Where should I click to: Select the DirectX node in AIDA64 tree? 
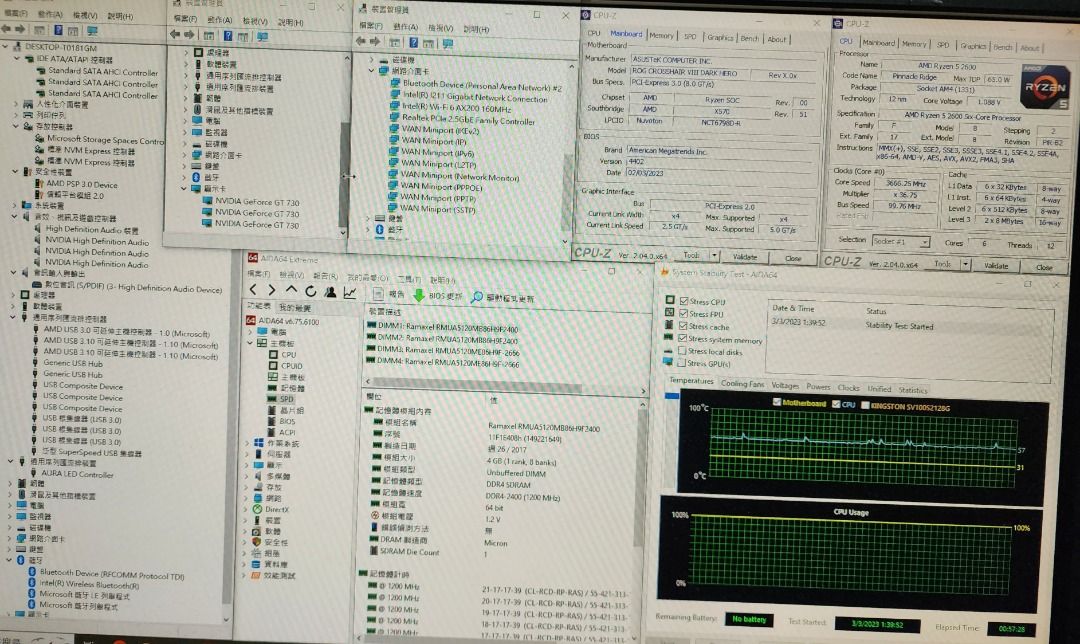point(277,510)
